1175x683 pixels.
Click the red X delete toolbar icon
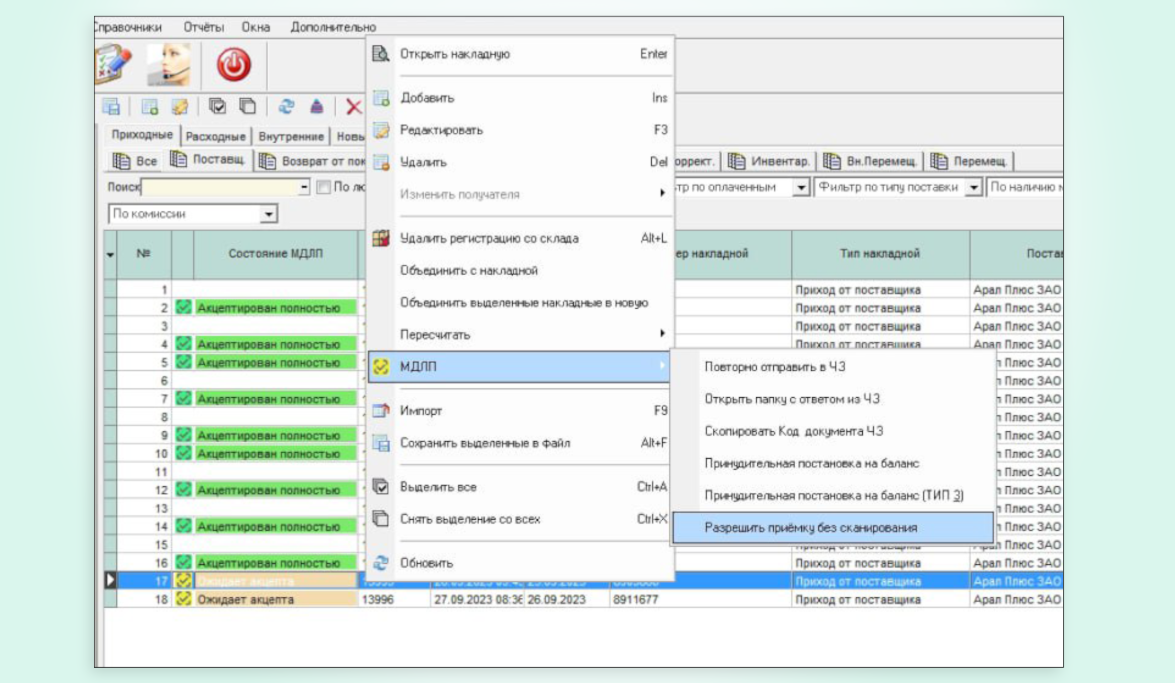click(x=353, y=107)
